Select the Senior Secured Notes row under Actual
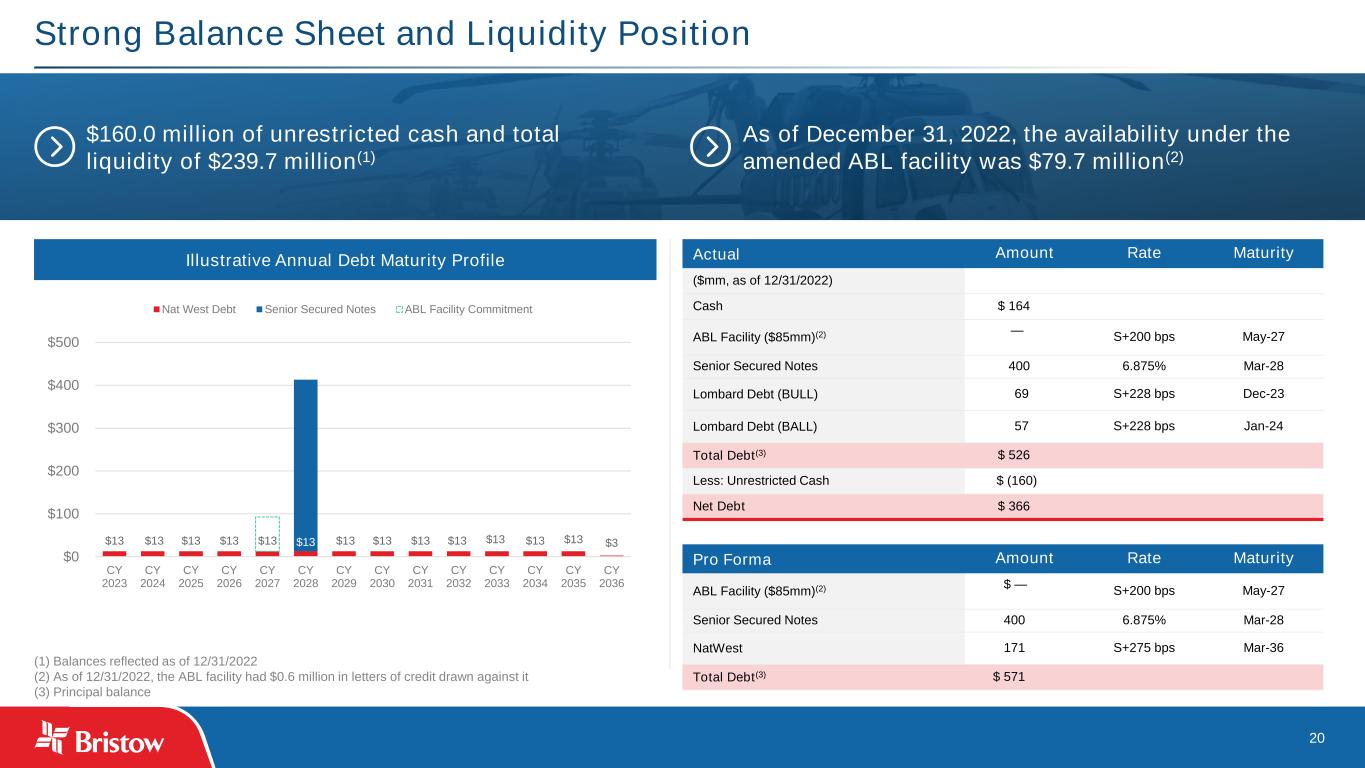This screenshot has width=1365, height=768. click(1002, 366)
